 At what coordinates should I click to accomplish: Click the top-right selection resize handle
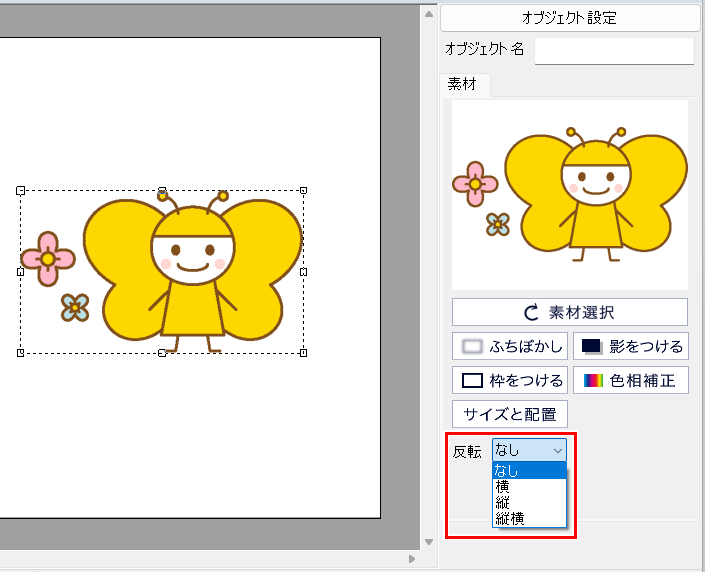pyautogui.click(x=303, y=191)
